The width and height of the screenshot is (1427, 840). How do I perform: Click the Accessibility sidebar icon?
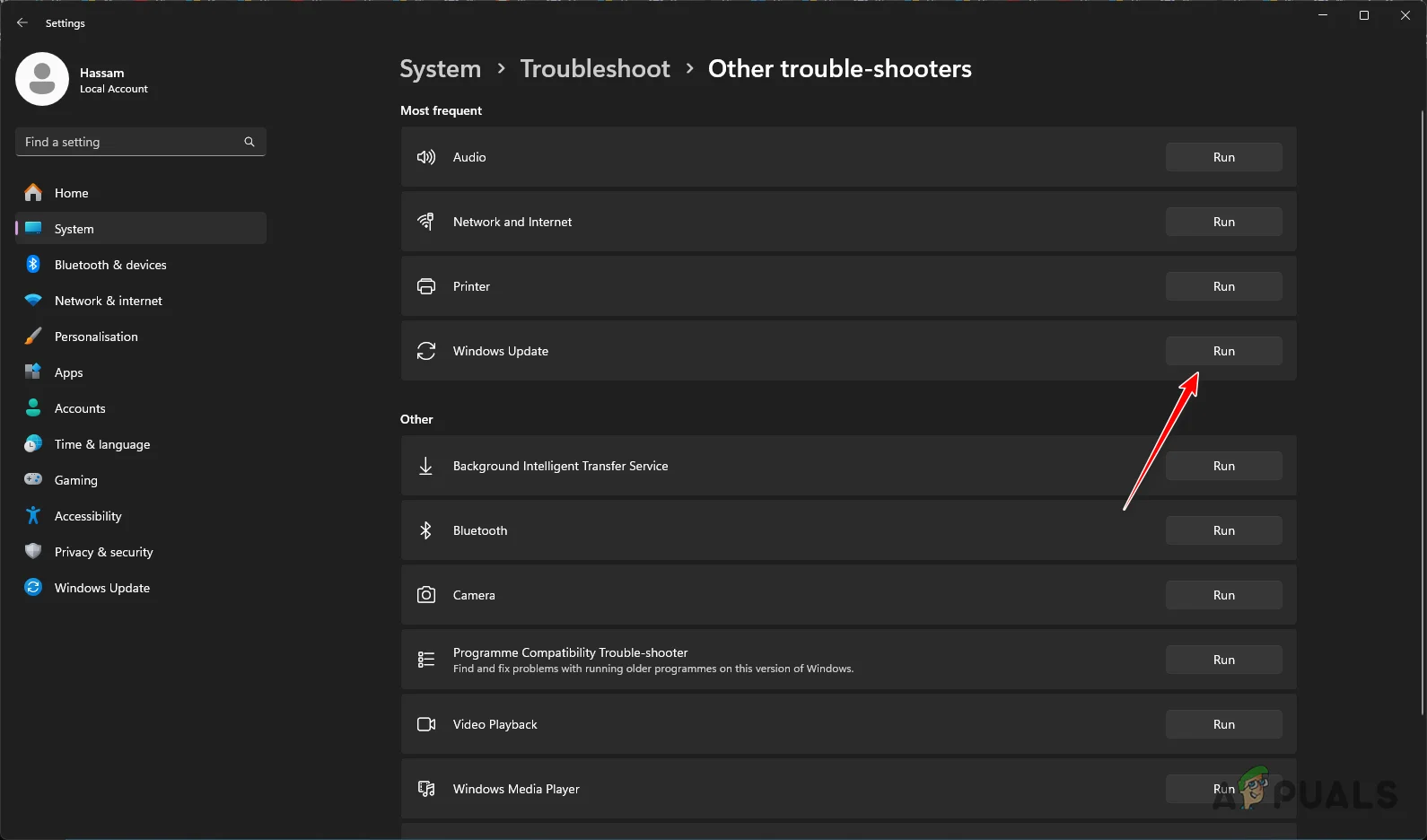click(33, 516)
